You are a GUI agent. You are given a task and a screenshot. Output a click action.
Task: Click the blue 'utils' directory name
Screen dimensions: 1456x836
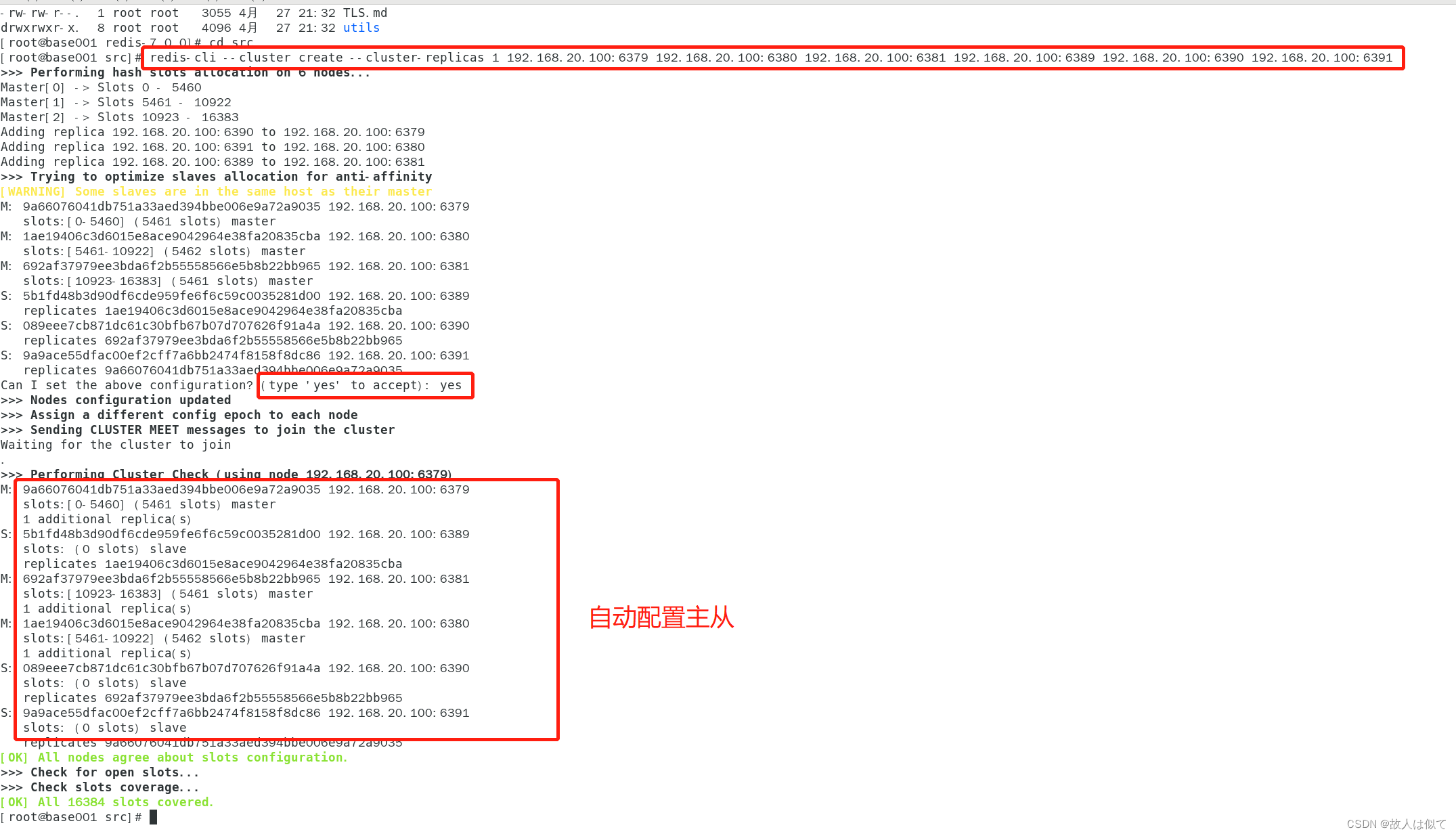point(361,28)
